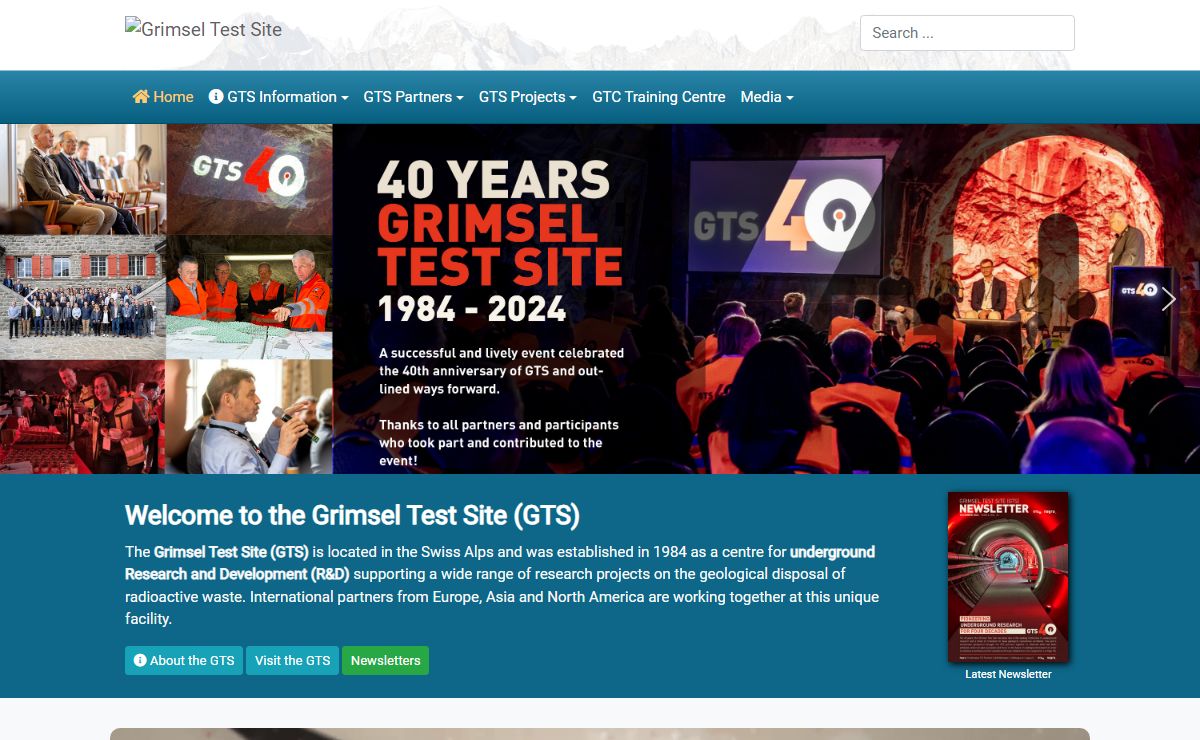Open the GTS Information dropdown menu
The height and width of the screenshot is (740, 1200).
pos(278,97)
